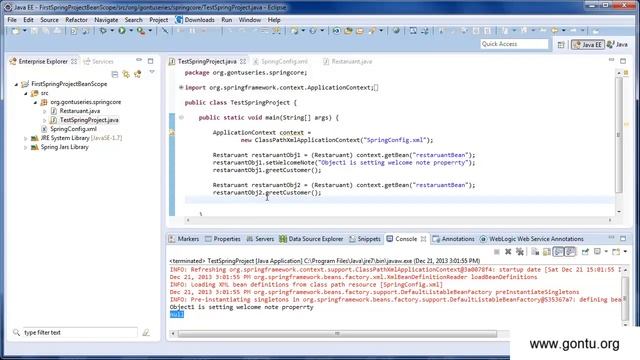
Task: Expand the folded import statements in editor
Action: (x=181, y=87)
